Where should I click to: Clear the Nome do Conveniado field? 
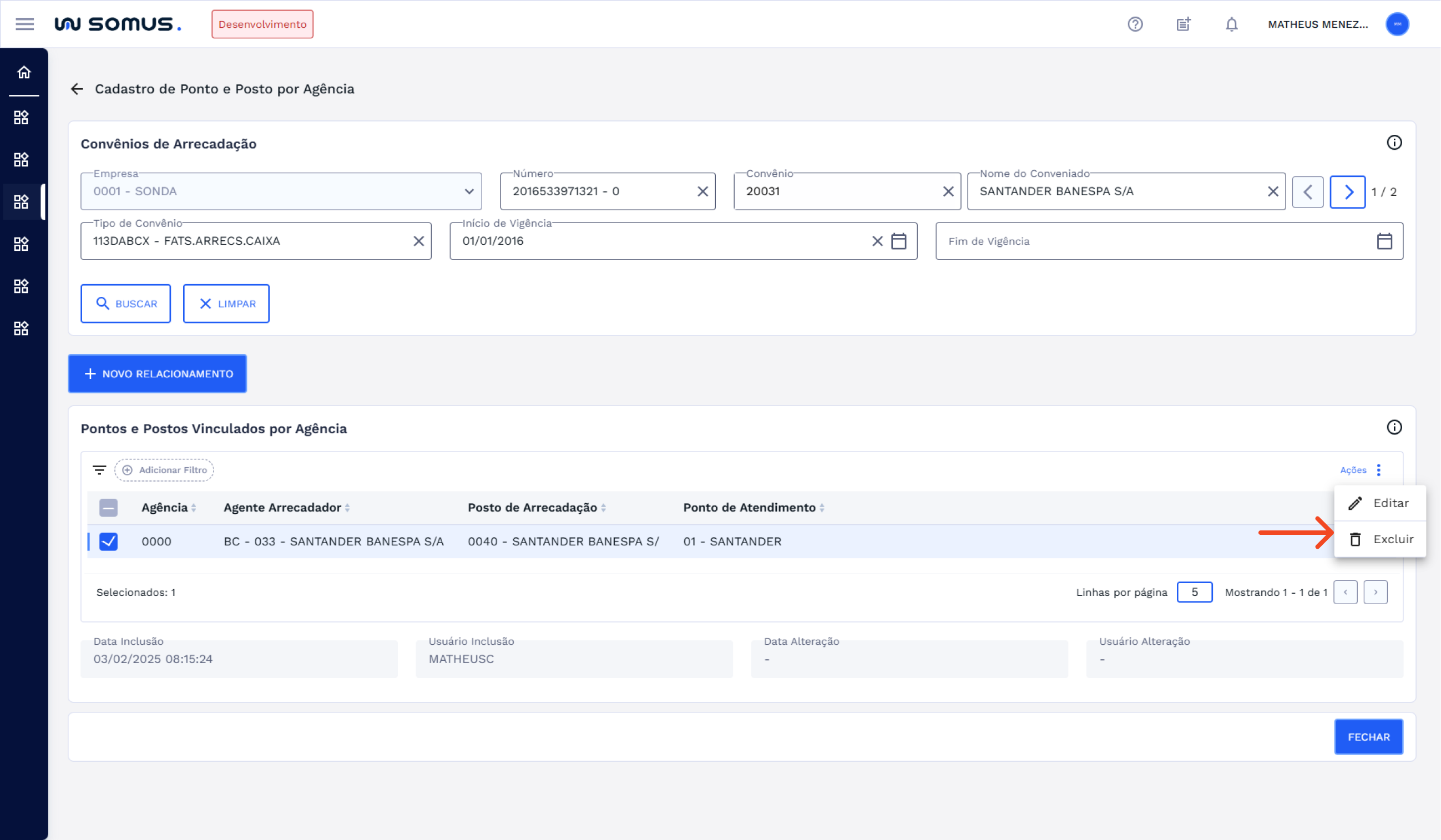click(1272, 191)
